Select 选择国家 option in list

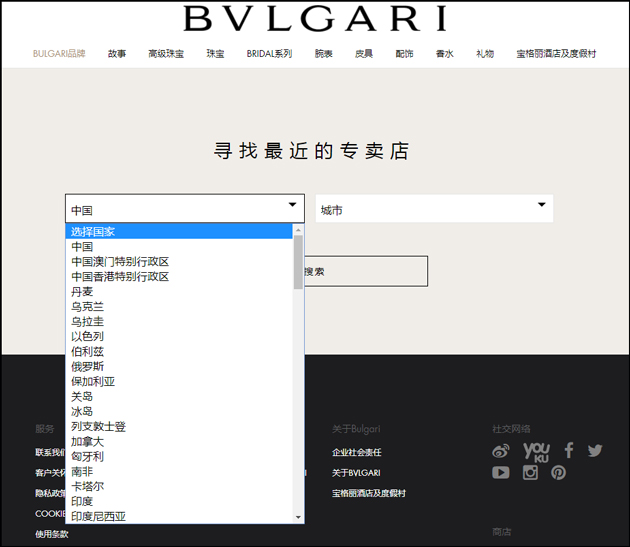pyautogui.click(x=179, y=232)
